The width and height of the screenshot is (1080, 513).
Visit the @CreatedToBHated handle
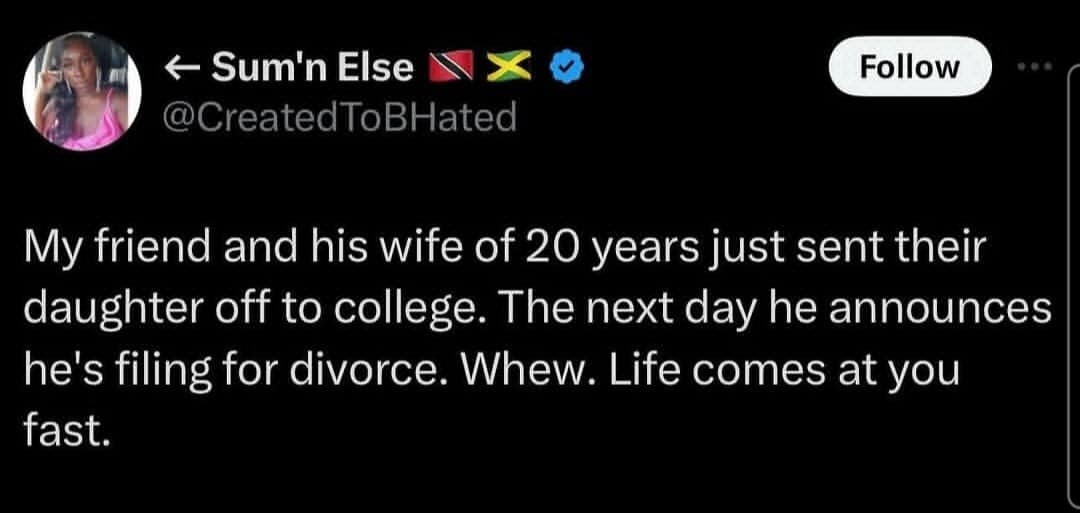pos(339,118)
